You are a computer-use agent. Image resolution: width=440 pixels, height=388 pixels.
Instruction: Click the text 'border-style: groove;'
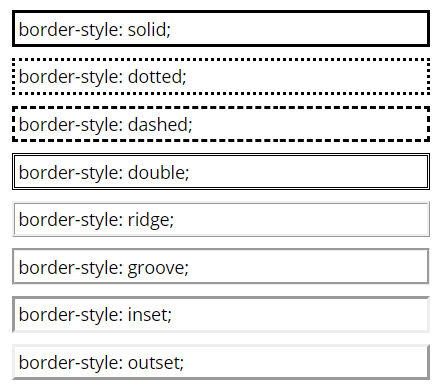104,268
